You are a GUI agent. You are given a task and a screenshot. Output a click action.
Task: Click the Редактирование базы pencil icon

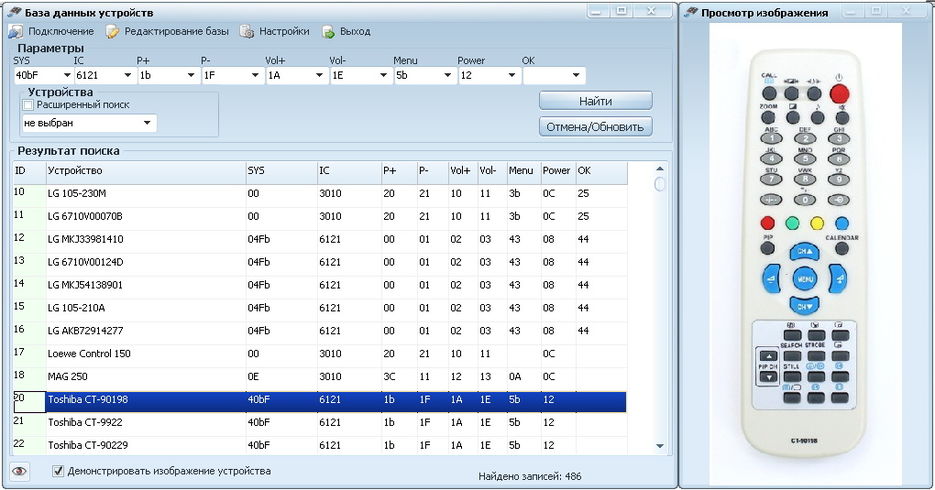113,32
